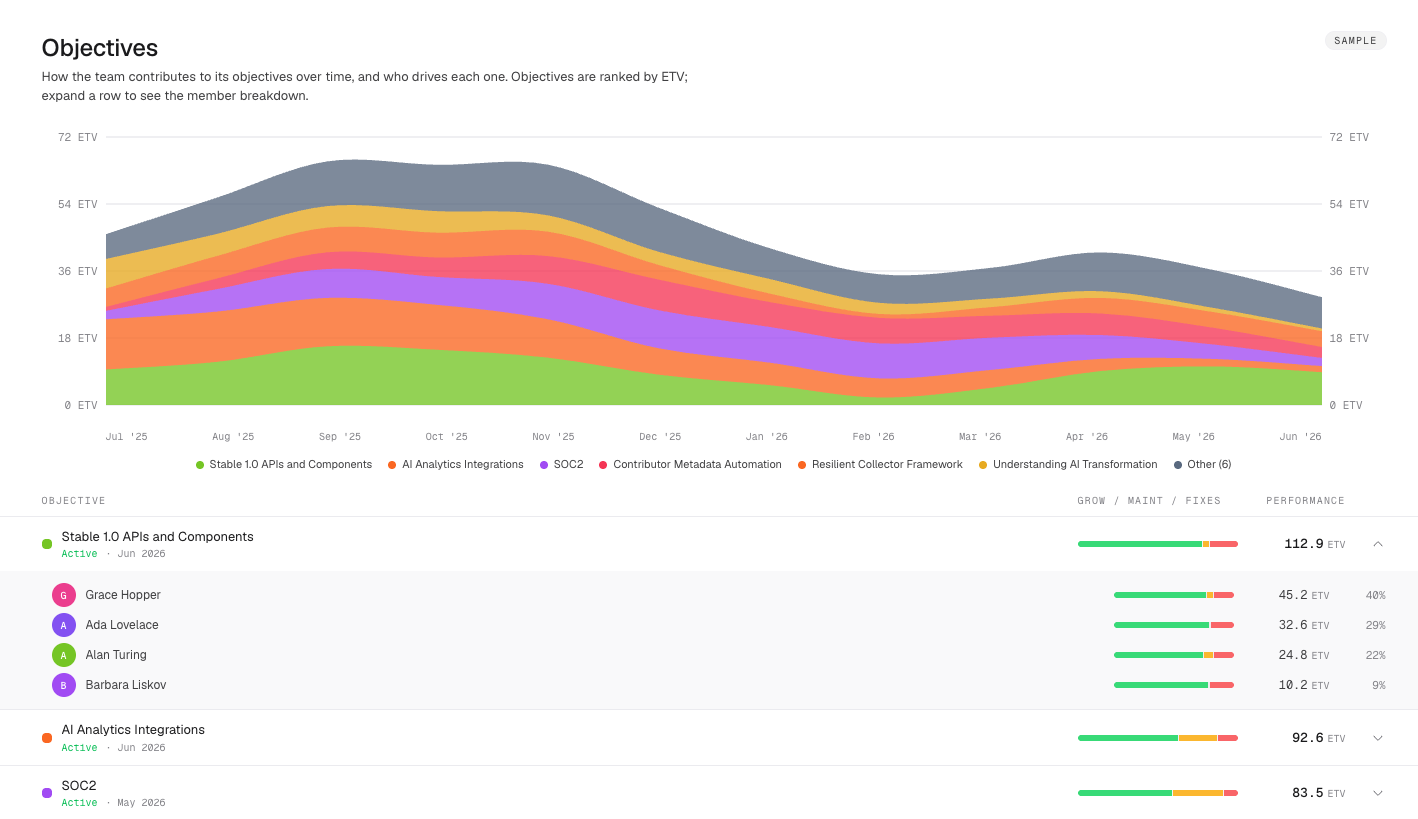1418x819 pixels.
Task: Click the Nov '25 axis label
Action: [x=553, y=437]
